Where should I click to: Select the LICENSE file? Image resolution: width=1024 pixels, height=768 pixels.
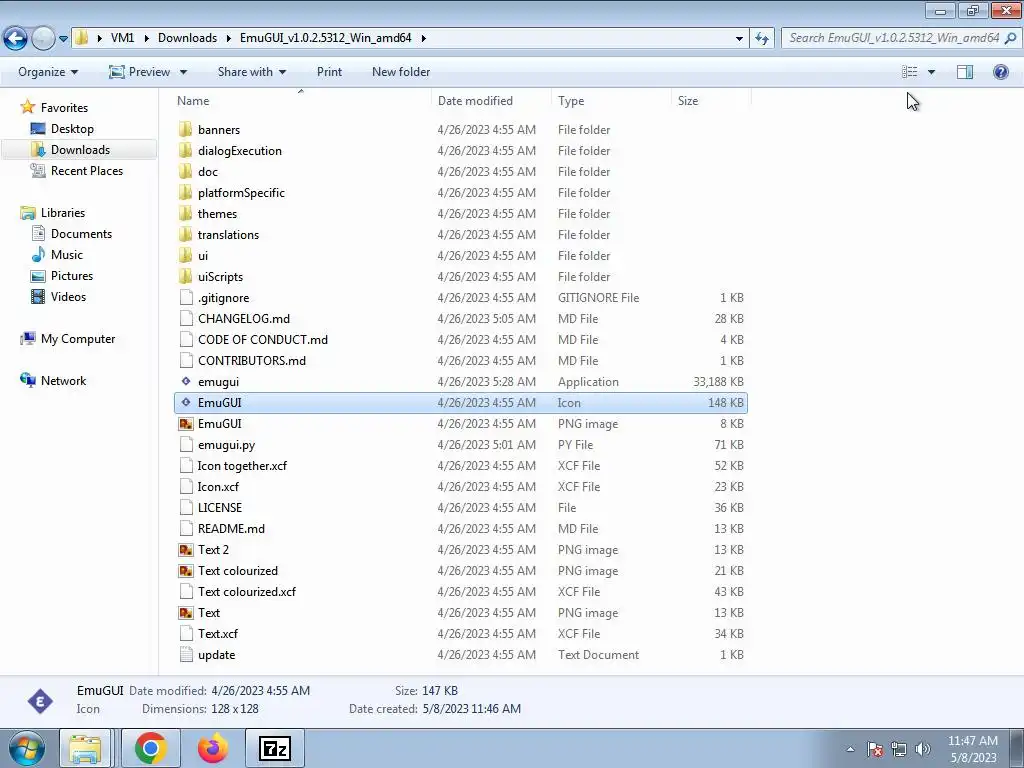click(460, 507)
